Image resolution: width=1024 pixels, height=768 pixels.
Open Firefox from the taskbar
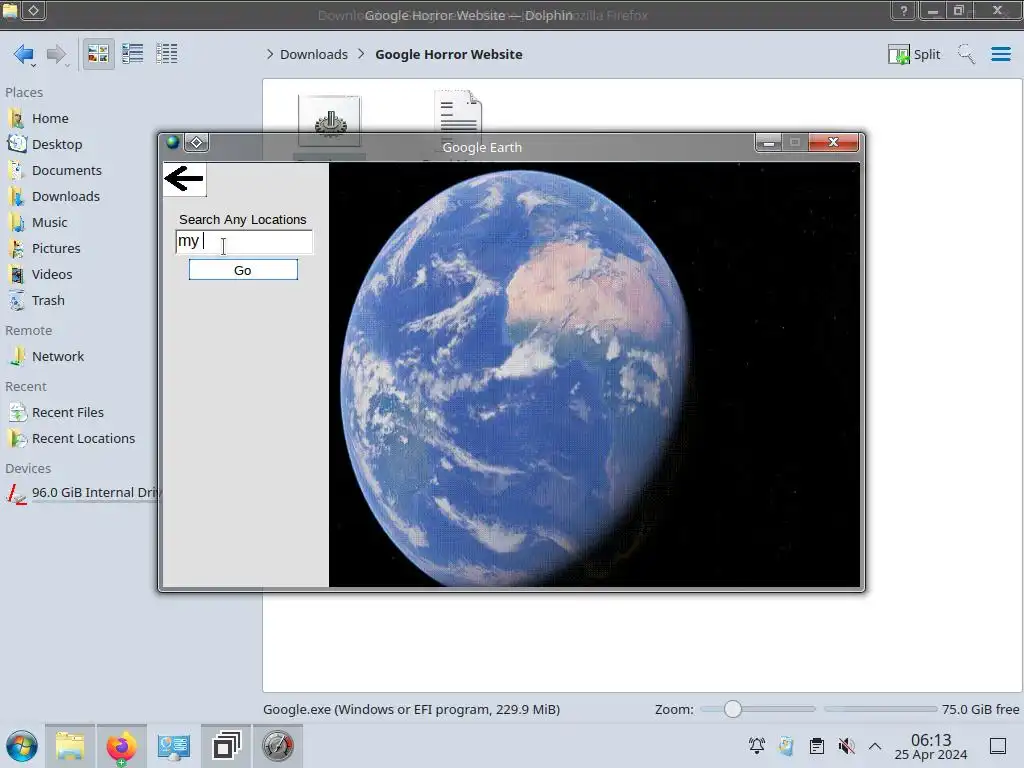121,746
